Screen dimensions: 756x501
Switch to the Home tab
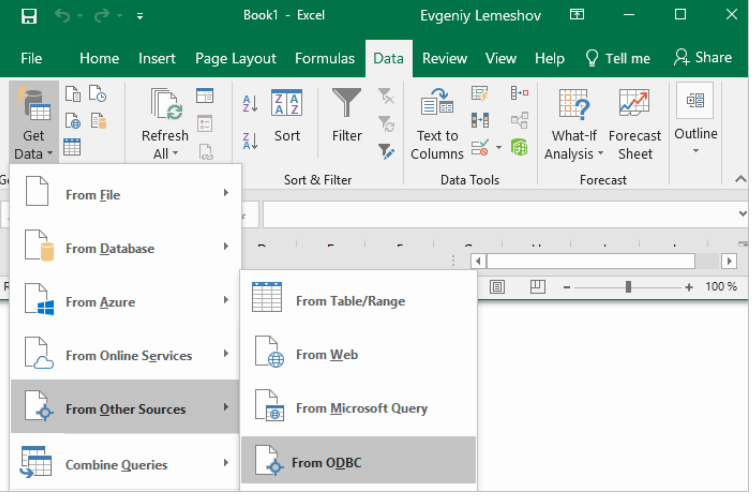99,58
